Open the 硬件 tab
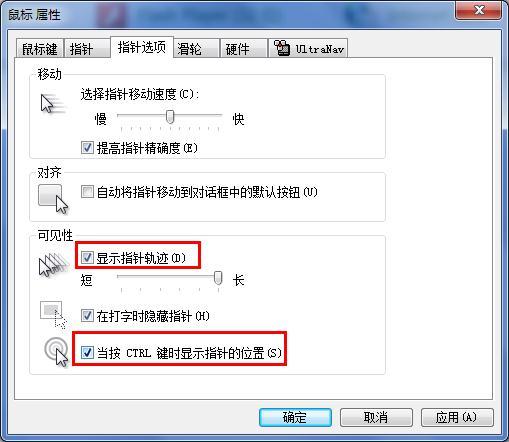The height and width of the screenshot is (442, 509). pos(244,49)
